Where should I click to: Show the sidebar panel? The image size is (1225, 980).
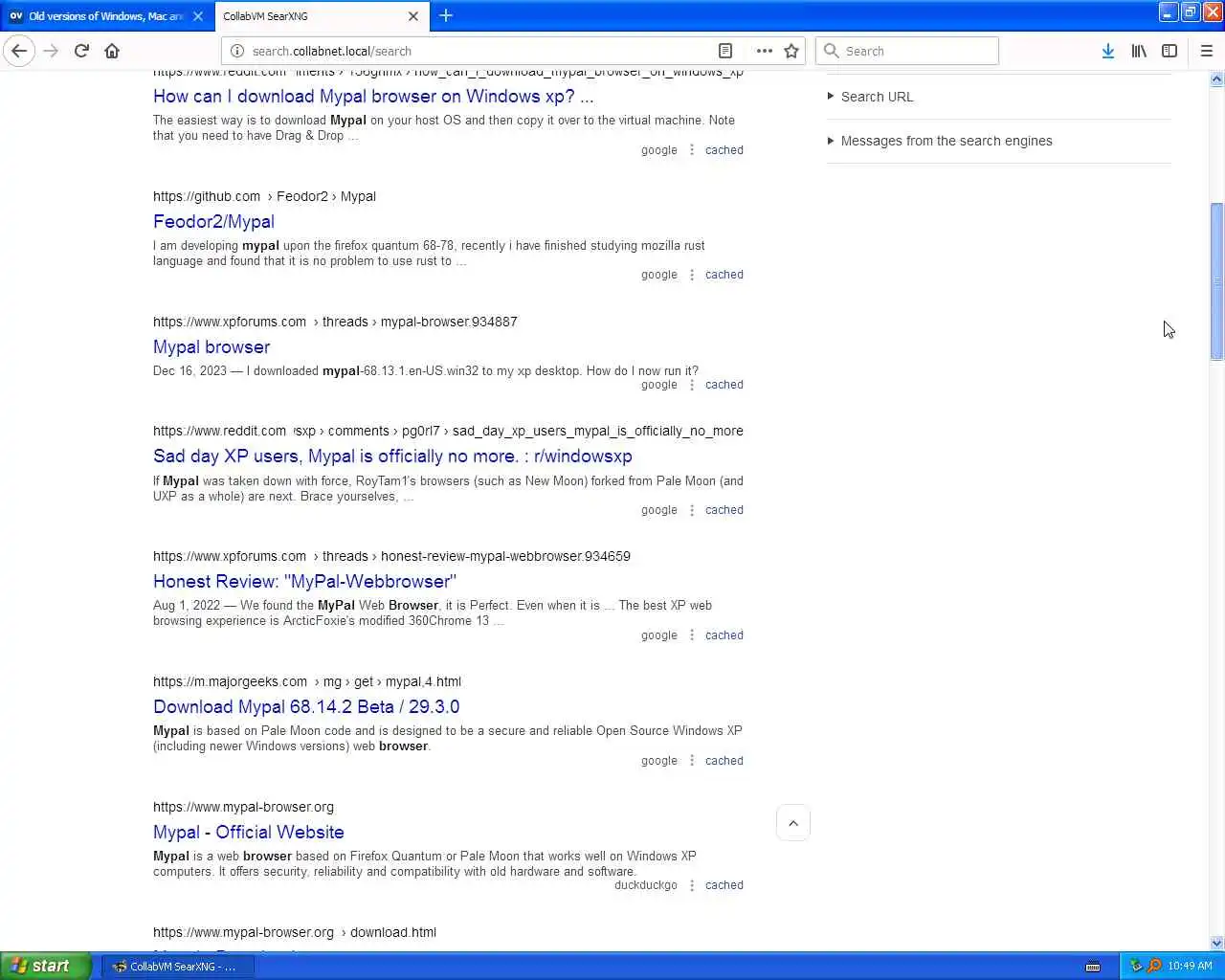click(1169, 51)
